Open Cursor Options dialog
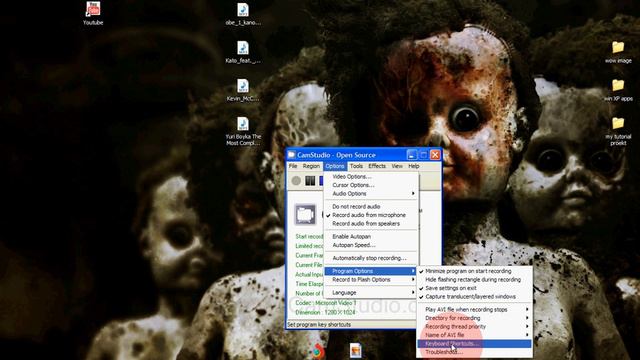Screen dimensions: 640x360 coord(371,185)
